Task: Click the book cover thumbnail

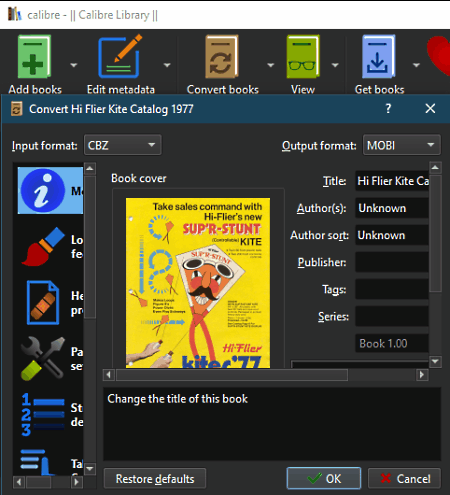Action: click(x=198, y=283)
